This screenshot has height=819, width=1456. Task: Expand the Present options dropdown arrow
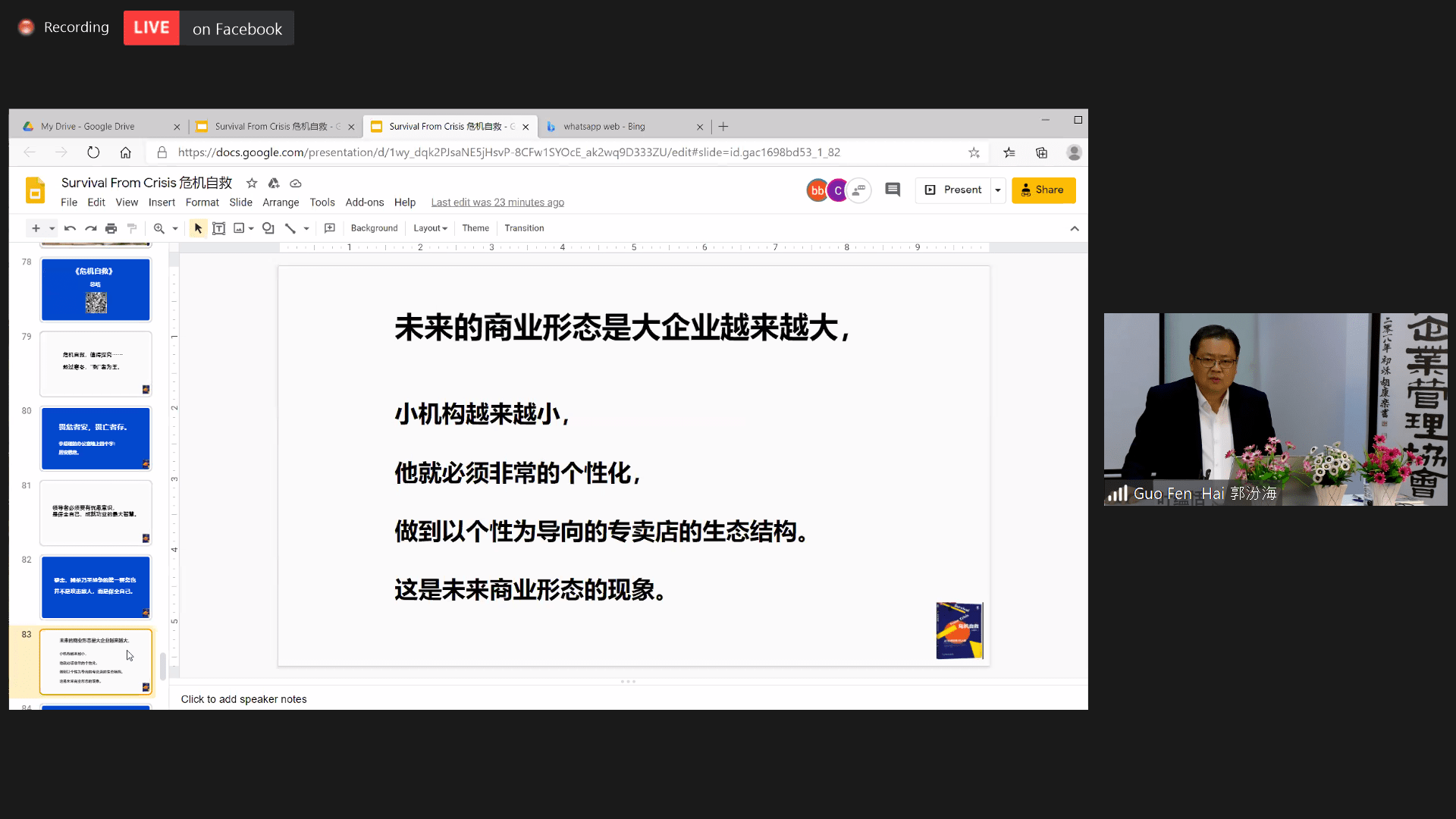[x=998, y=190]
